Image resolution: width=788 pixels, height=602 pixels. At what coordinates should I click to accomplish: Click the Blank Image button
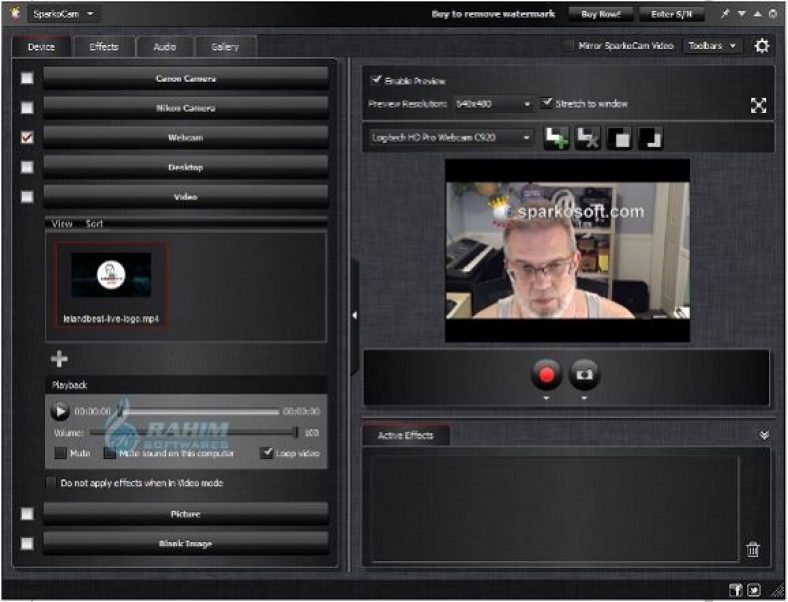pos(186,544)
